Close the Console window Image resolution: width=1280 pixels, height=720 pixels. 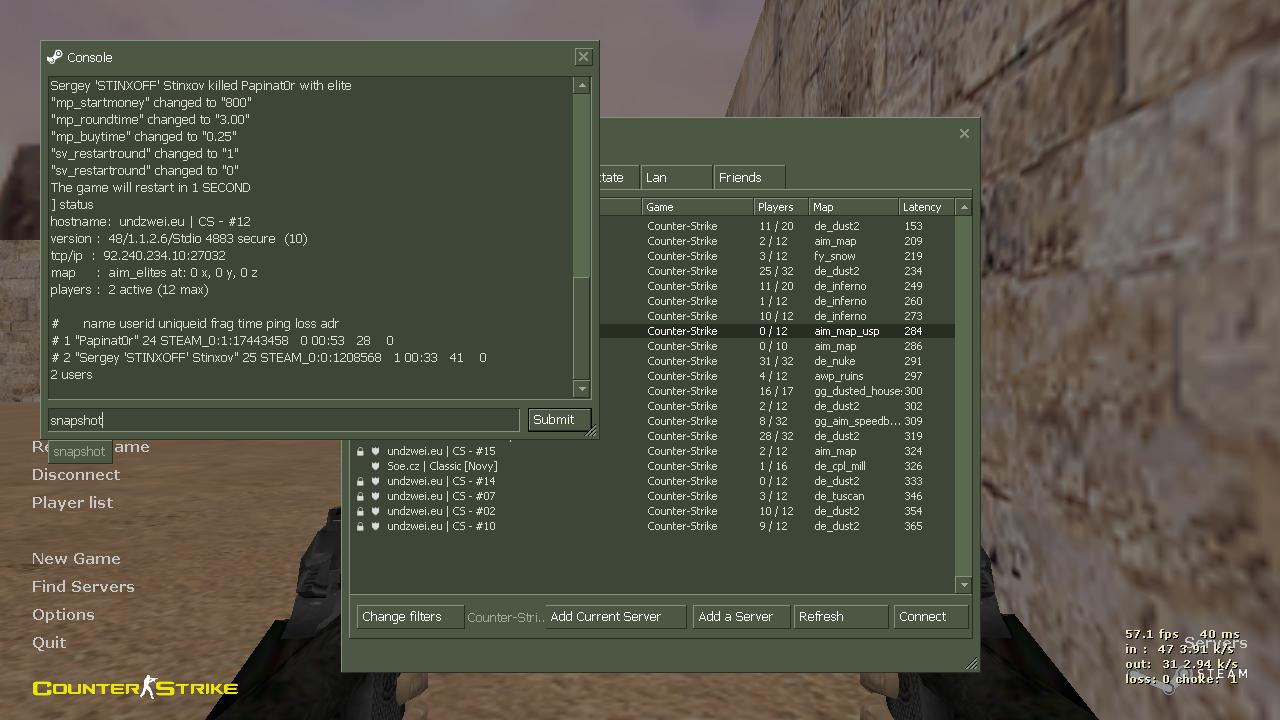coord(583,57)
